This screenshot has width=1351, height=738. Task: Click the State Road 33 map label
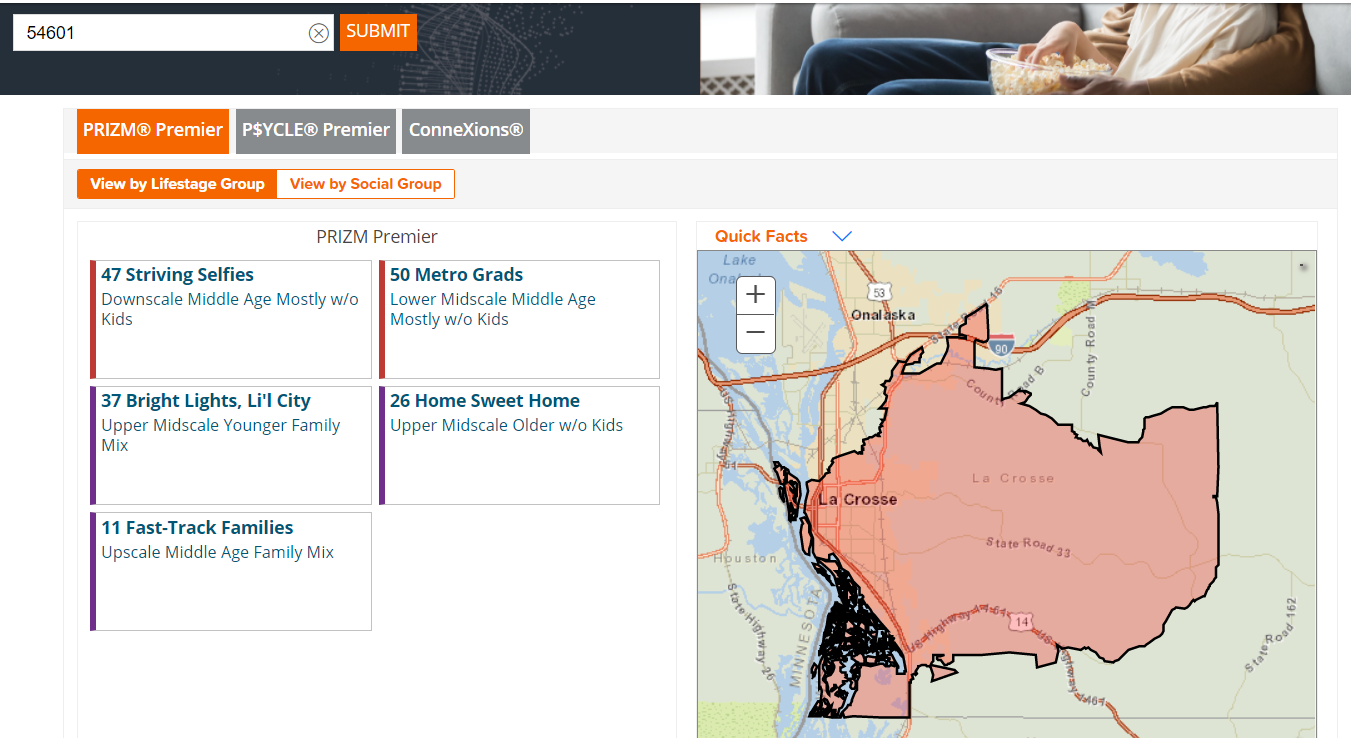pyautogui.click(x=1028, y=548)
